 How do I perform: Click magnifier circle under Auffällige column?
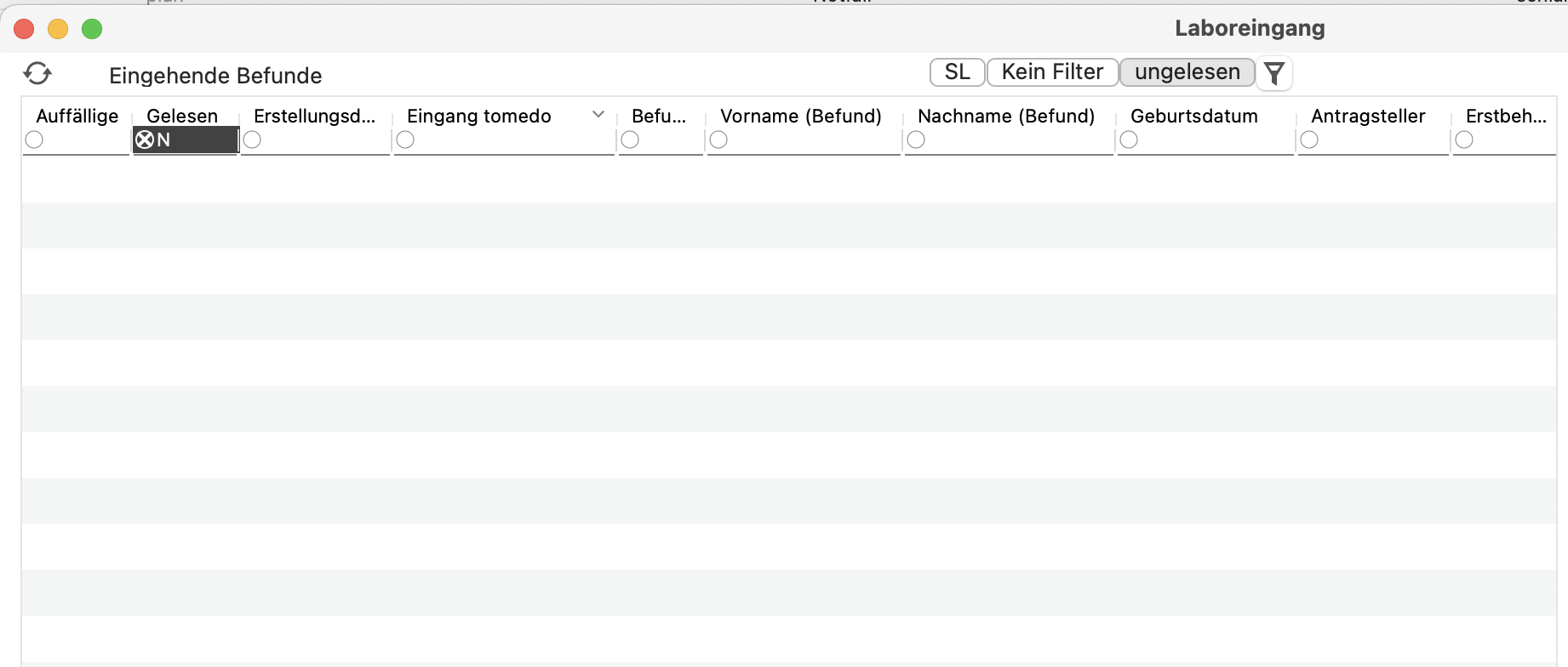pos(34,140)
